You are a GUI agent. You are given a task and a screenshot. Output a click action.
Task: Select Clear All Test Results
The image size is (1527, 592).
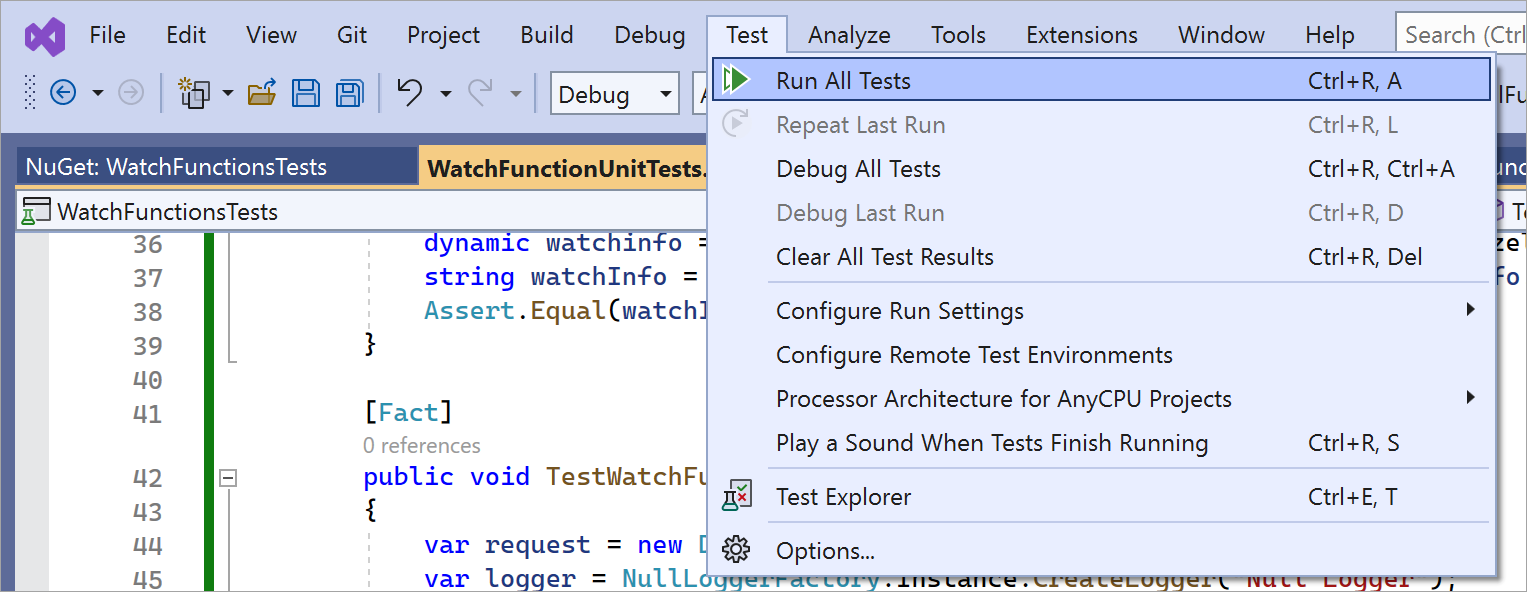(1101, 257)
